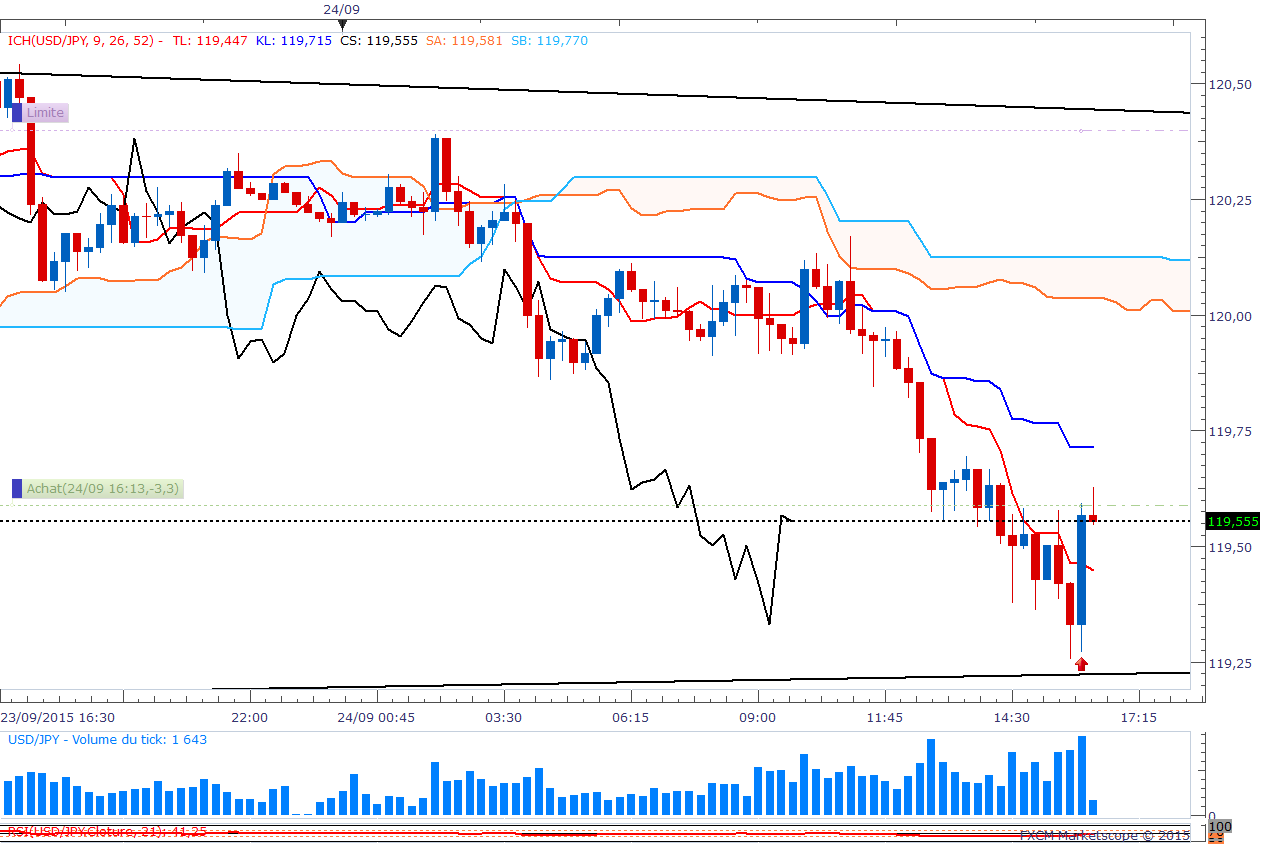The width and height of the screenshot is (1263, 844).
Task: Click the KL: 119,715 value
Action: 294,41
